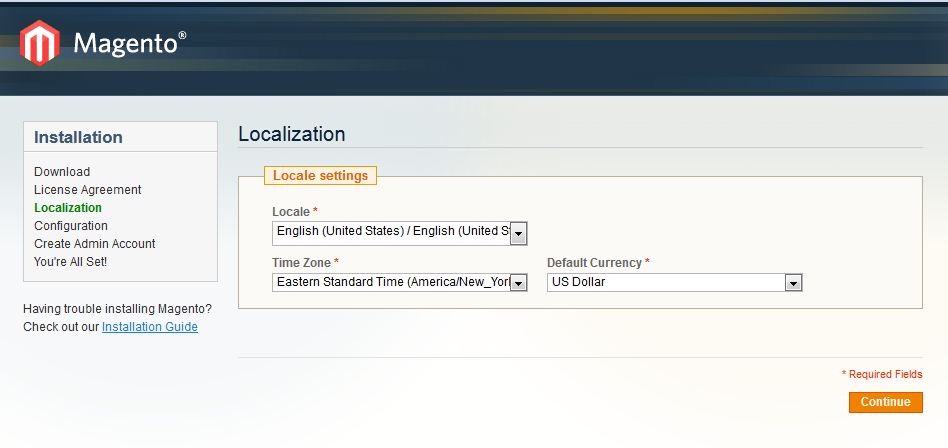Open the Default Currency dropdown arrow
948x448 pixels.
tap(793, 282)
